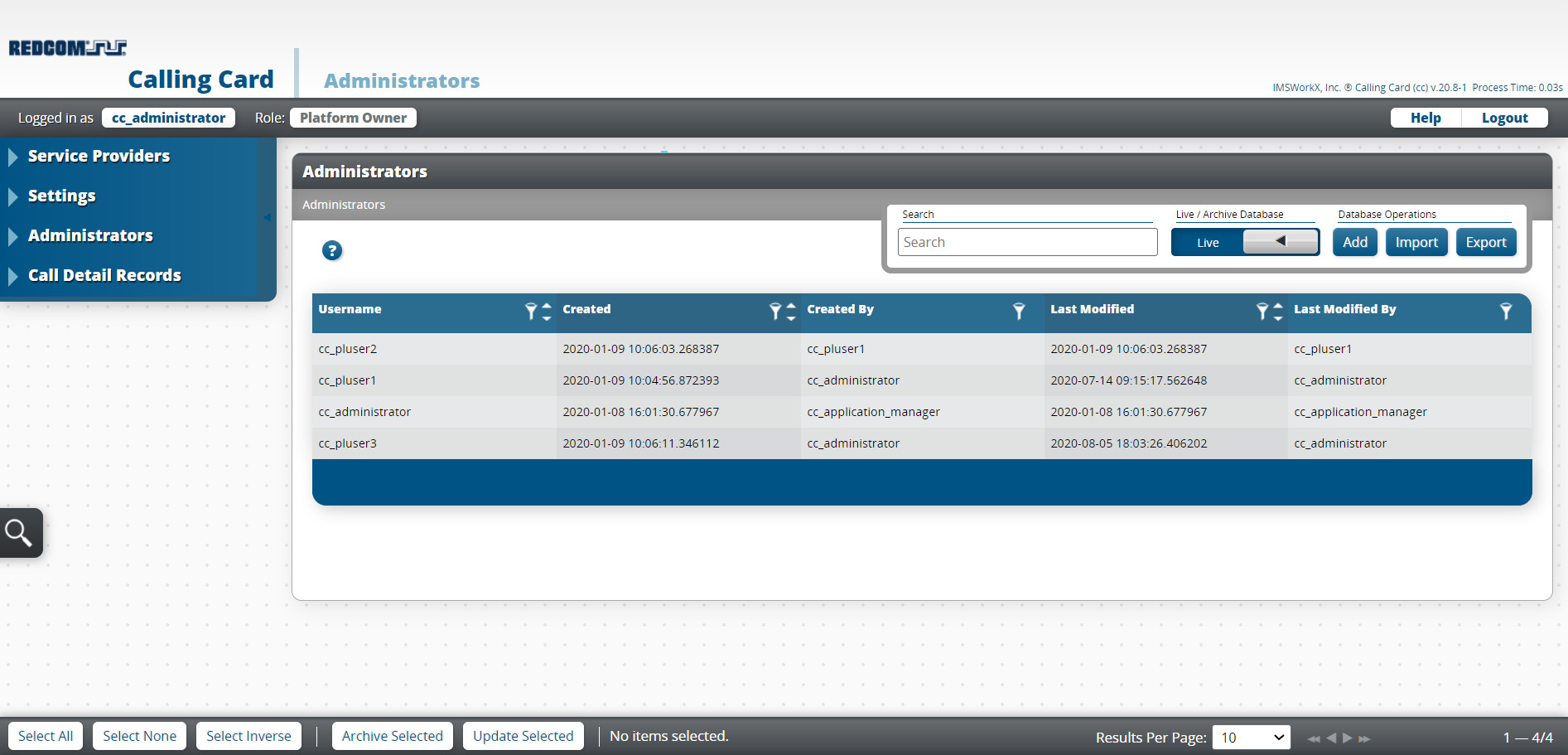Switch the Live / Archive Database slider to Archive
The image size is (1568, 755).
1280,241
